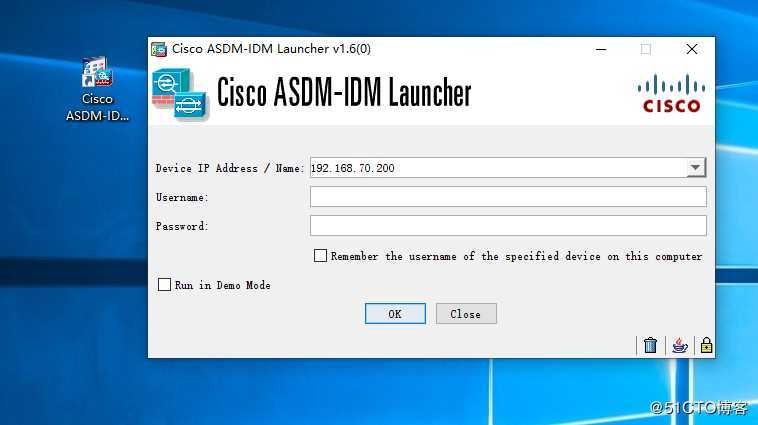Click the 'Device IP Address / Name:' label
This screenshot has height=425, width=758.
[x=230, y=168]
